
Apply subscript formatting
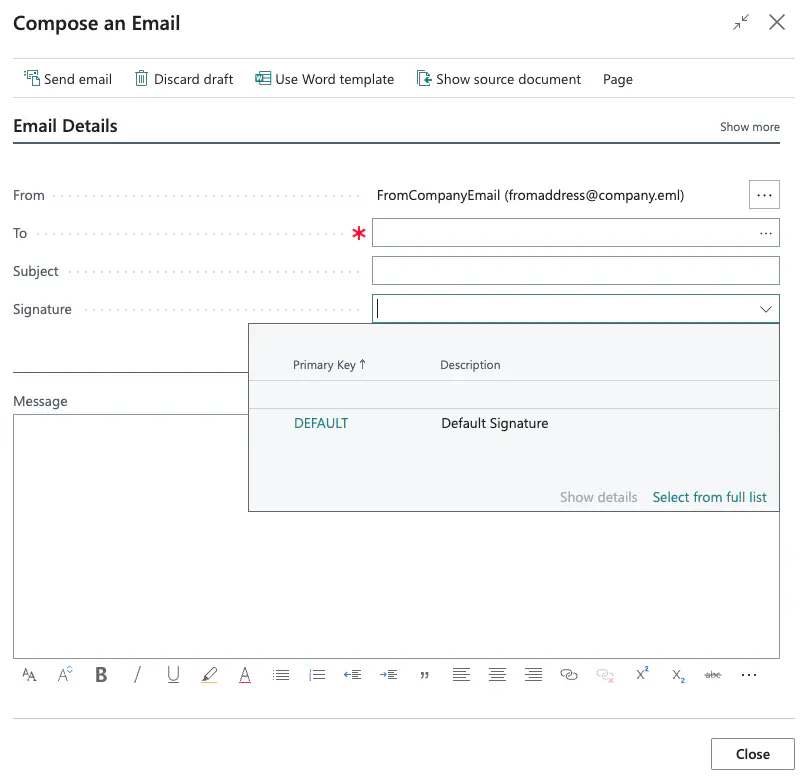click(678, 675)
